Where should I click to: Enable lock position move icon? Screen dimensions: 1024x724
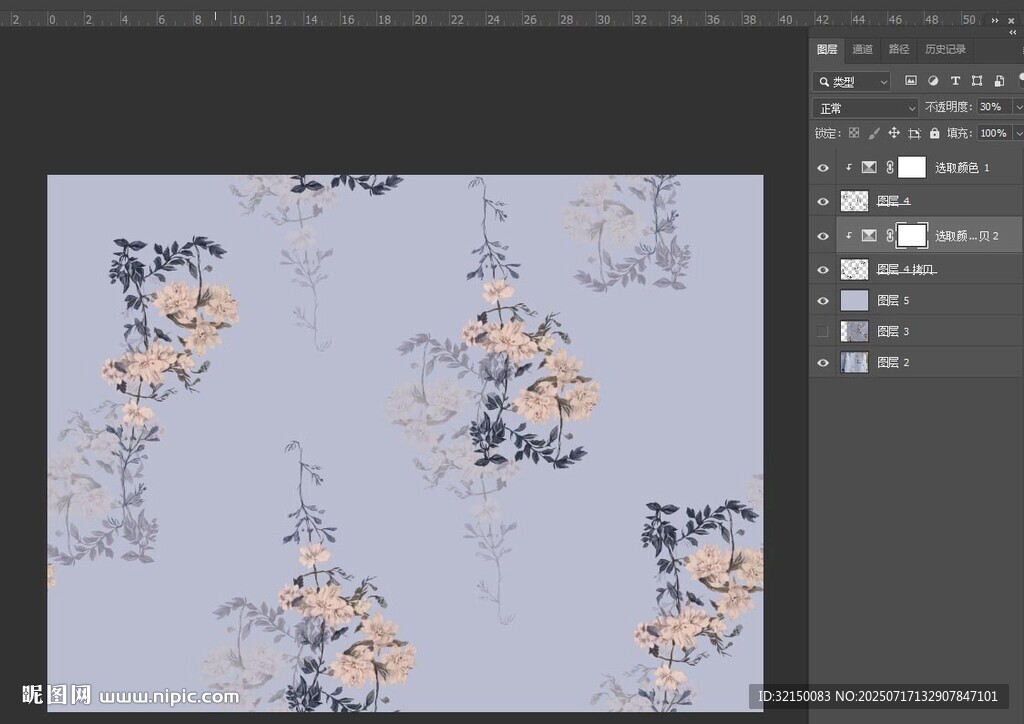[894, 133]
